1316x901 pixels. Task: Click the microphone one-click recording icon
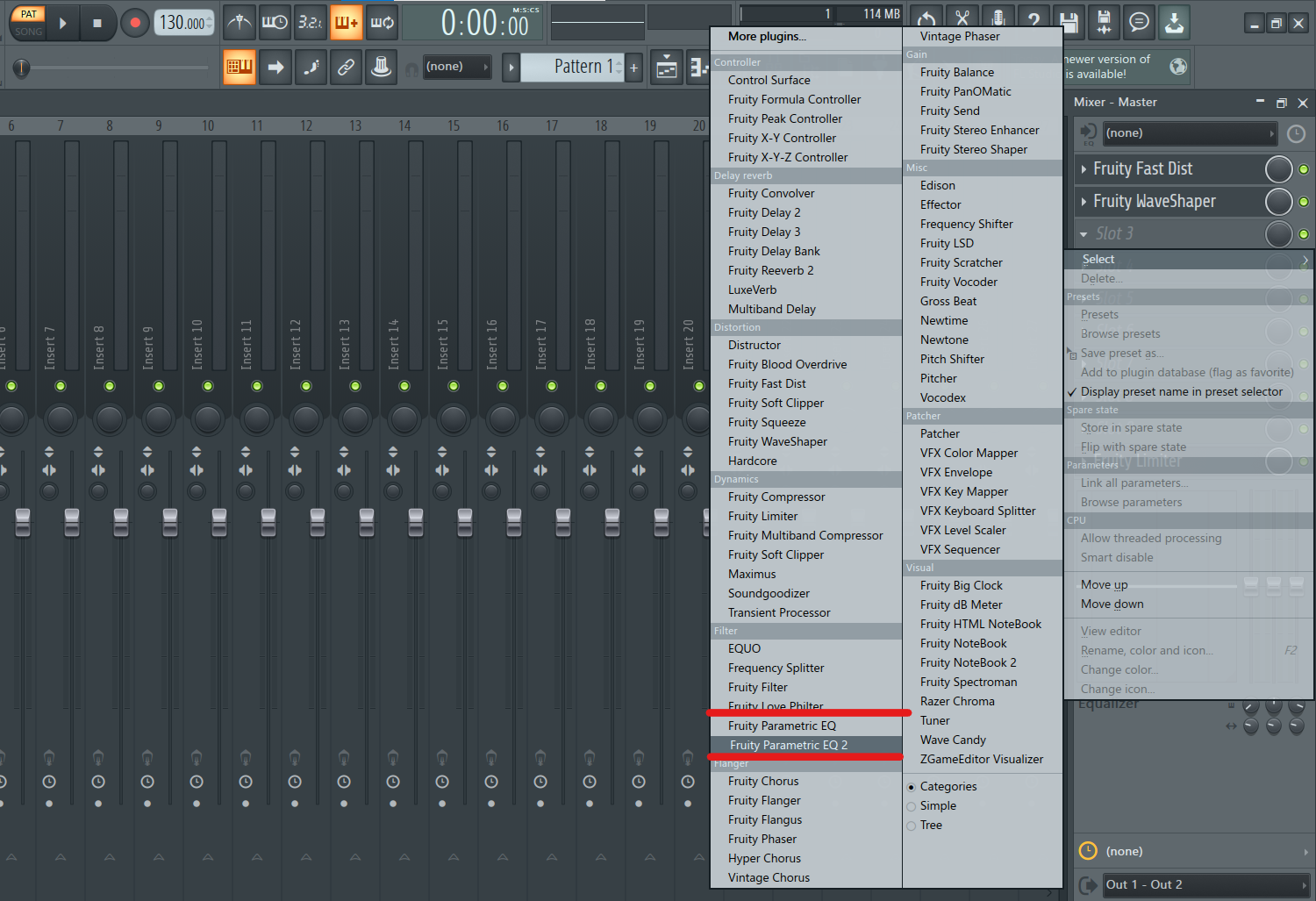[x=998, y=21]
